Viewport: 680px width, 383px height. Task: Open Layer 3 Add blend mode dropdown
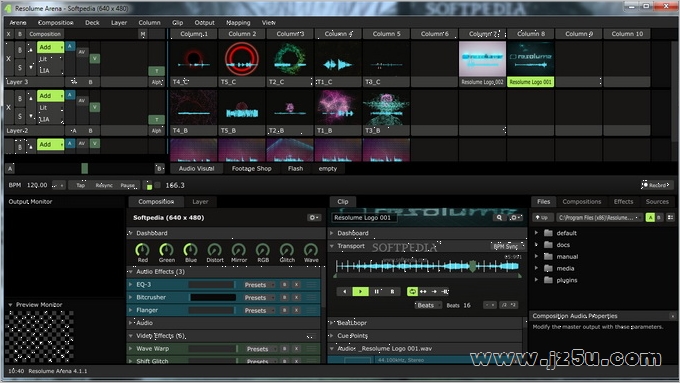click(x=50, y=47)
